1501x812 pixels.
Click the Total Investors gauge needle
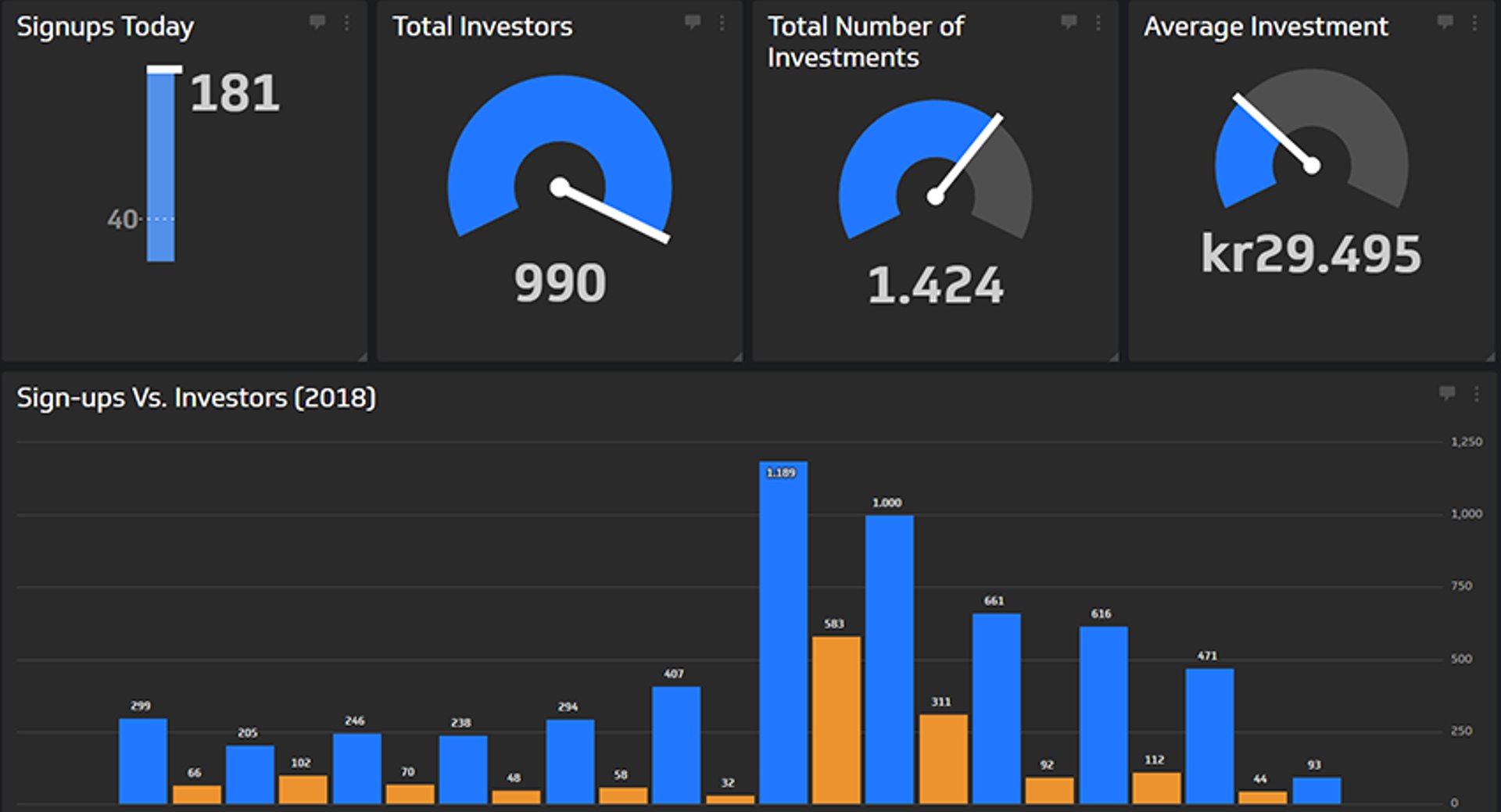tap(614, 213)
